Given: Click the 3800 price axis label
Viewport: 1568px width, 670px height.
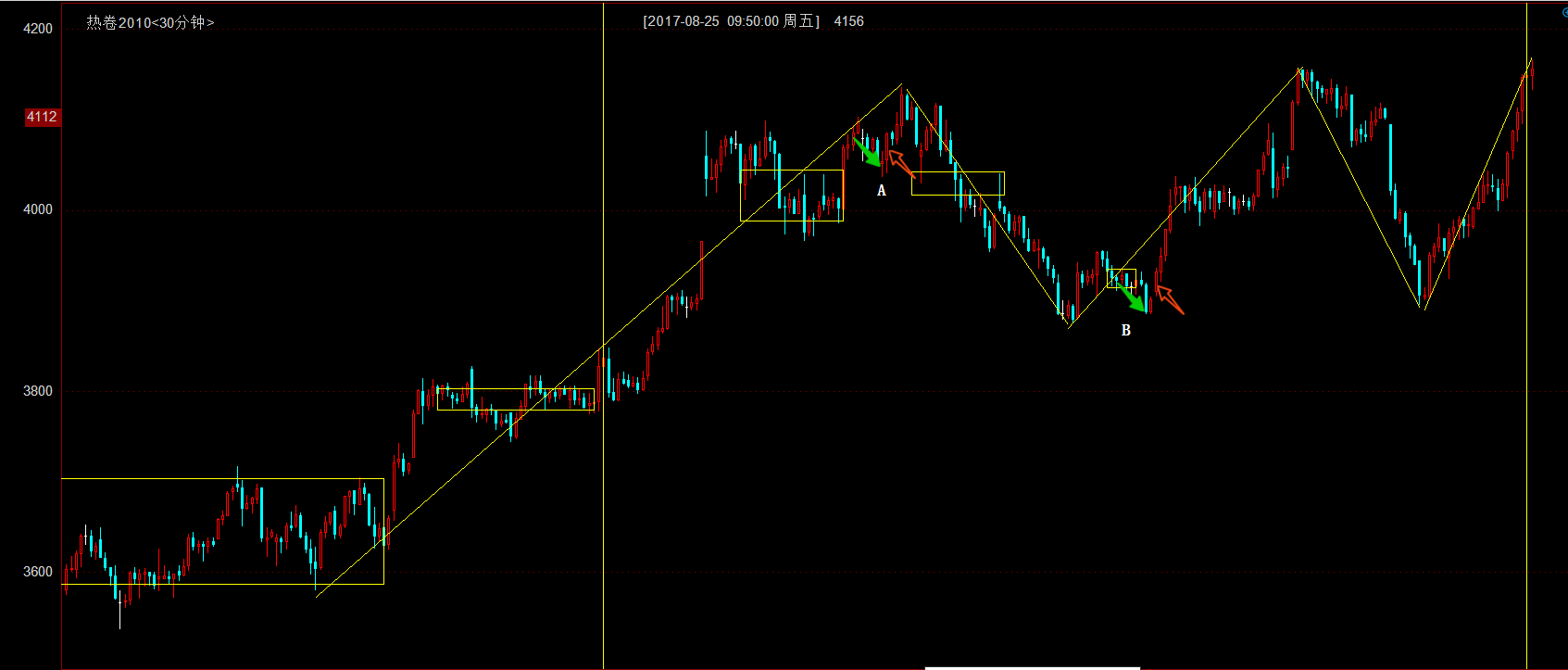Looking at the screenshot, I should pyautogui.click(x=38, y=391).
